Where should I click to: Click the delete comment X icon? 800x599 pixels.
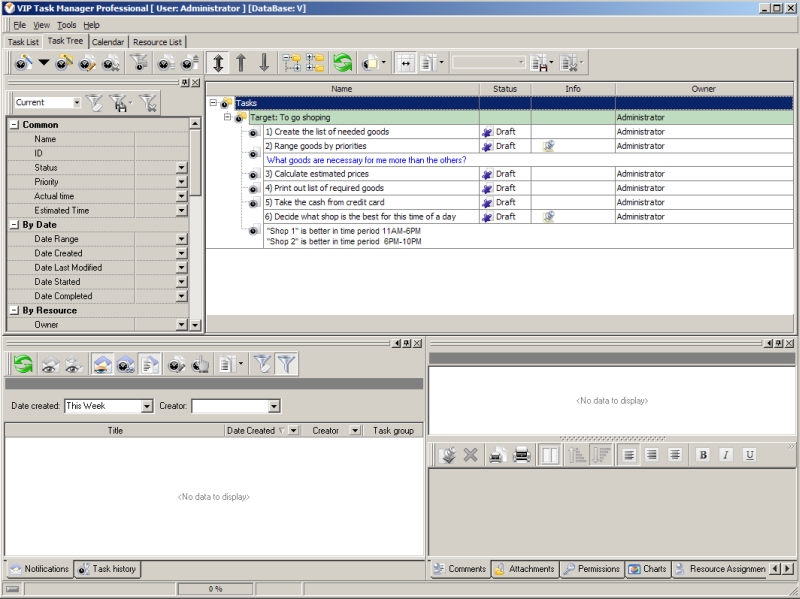pyautogui.click(x=470, y=455)
